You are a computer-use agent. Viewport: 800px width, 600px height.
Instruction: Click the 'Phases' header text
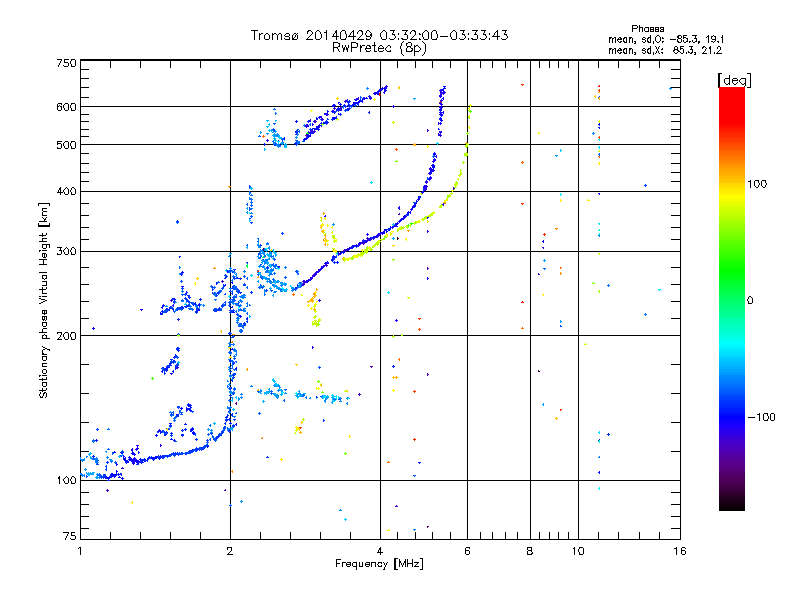click(647, 29)
